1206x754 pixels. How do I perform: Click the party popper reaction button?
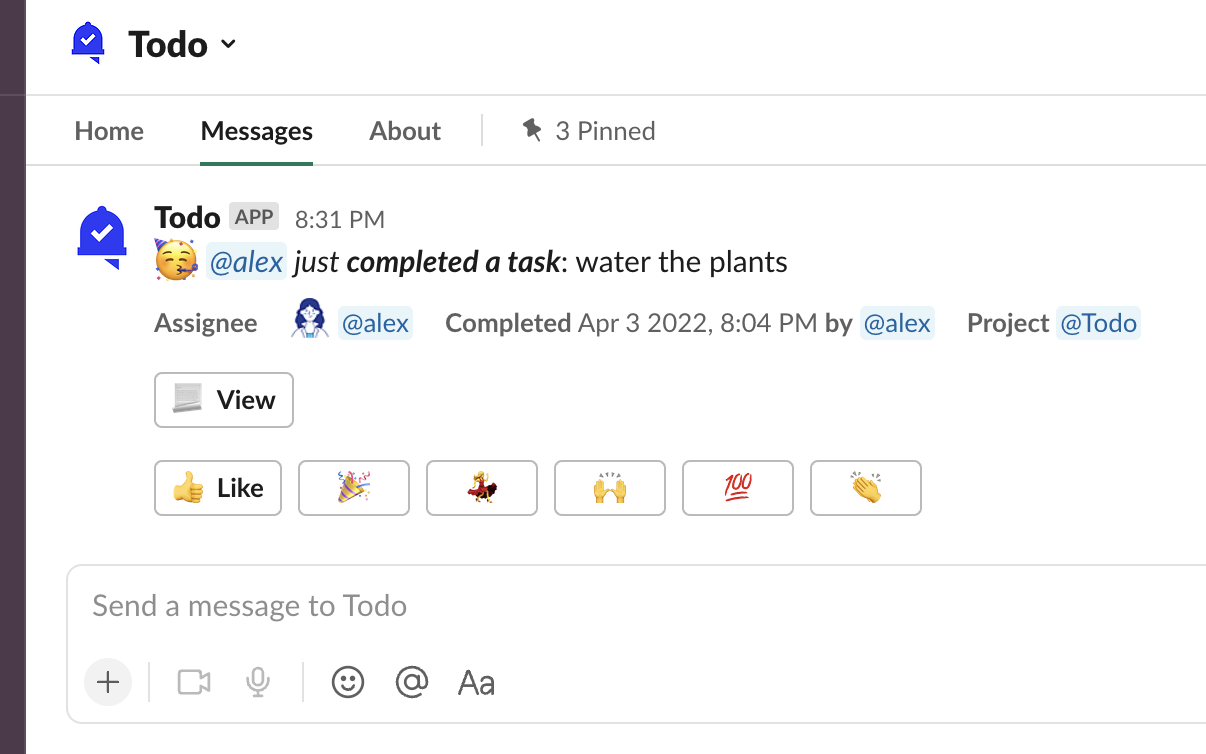click(354, 488)
